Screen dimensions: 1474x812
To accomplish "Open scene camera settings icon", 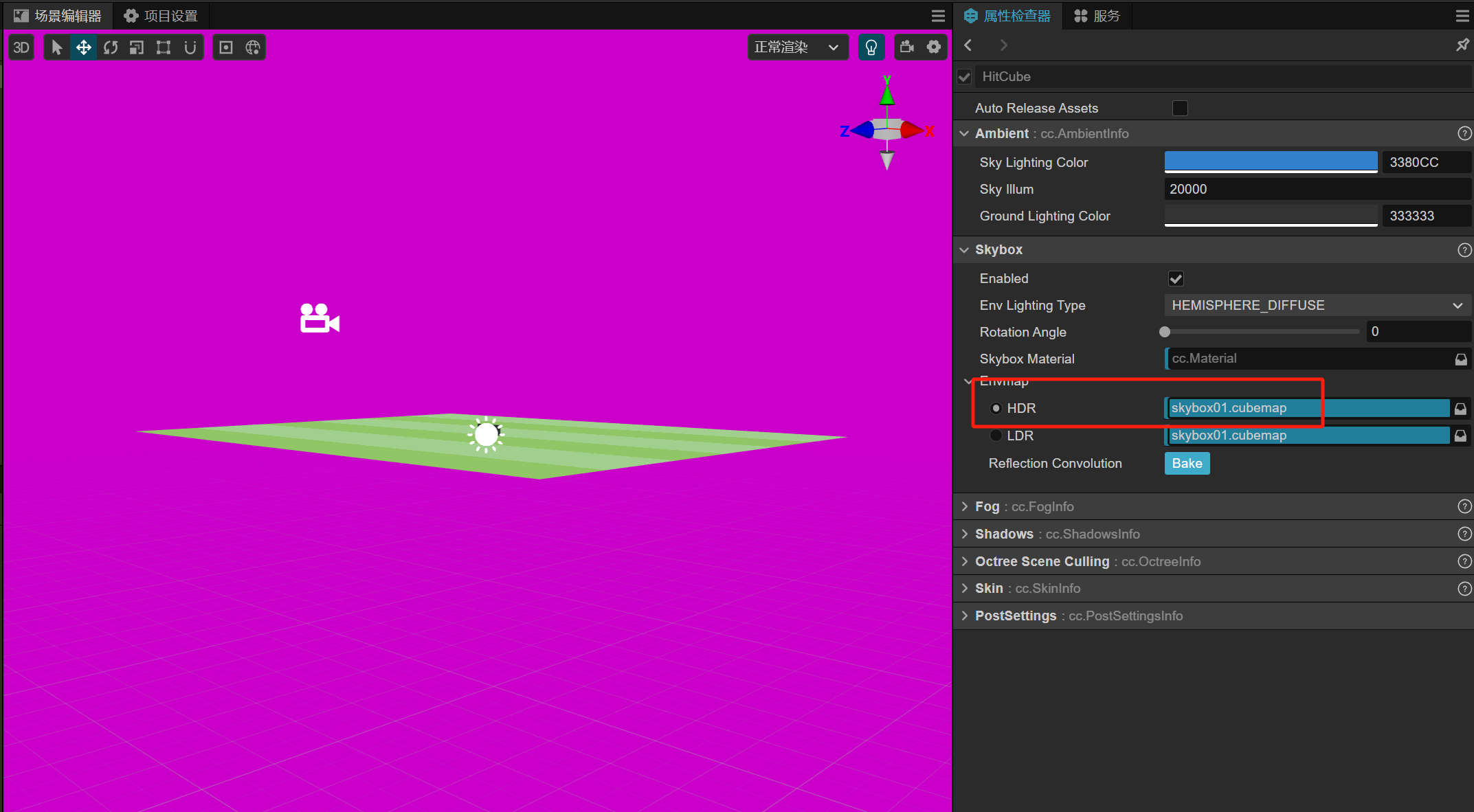I will (907, 47).
